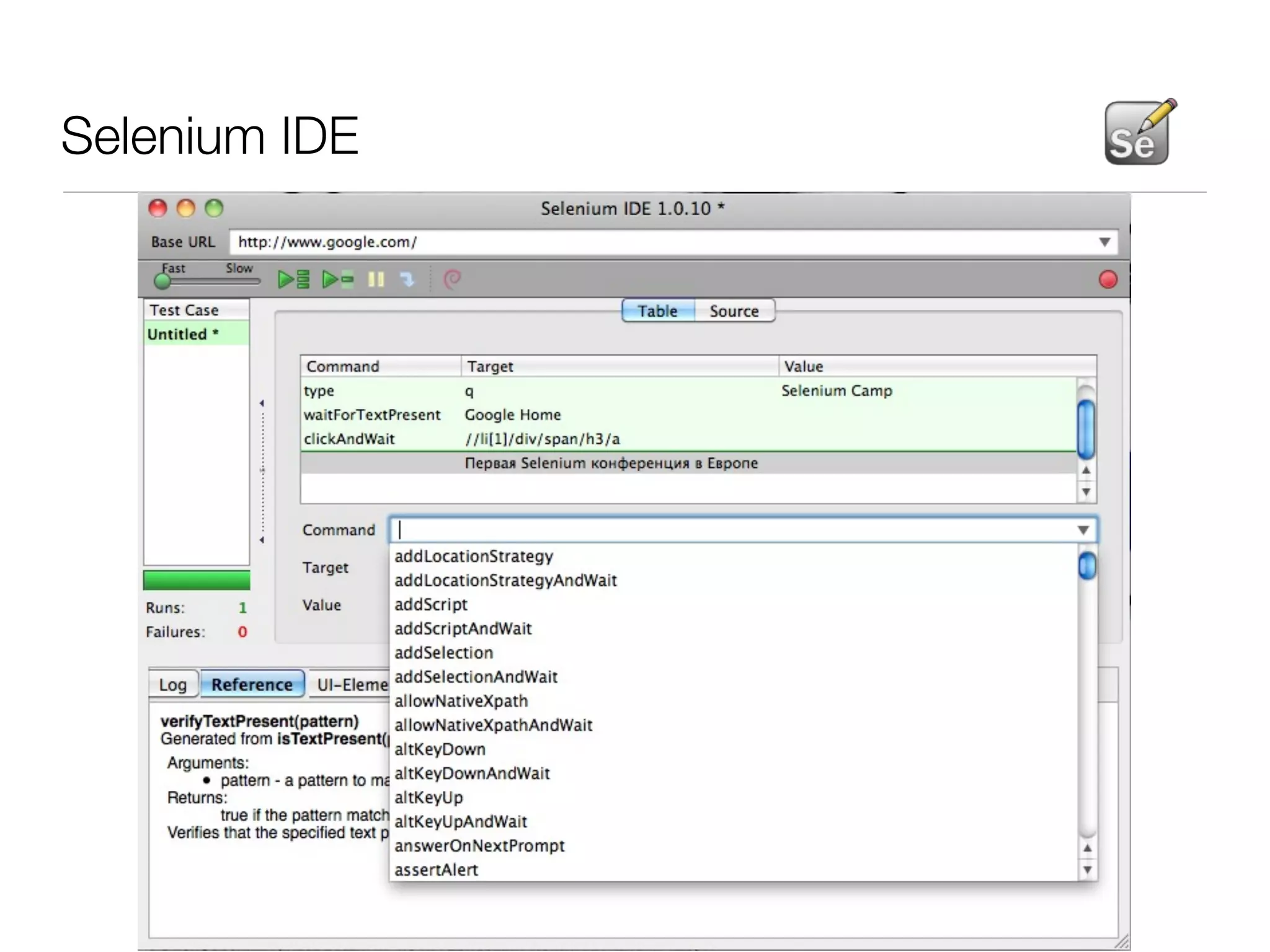Click into the Command combo box field
Image resolution: width=1270 pixels, height=952 pixels.
732,530
